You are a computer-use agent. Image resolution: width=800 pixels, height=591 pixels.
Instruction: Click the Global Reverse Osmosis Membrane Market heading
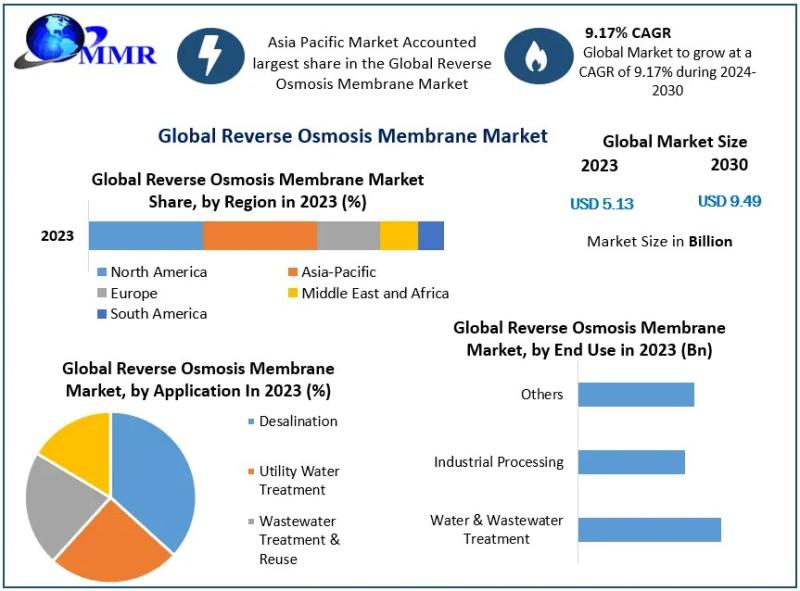353,136
